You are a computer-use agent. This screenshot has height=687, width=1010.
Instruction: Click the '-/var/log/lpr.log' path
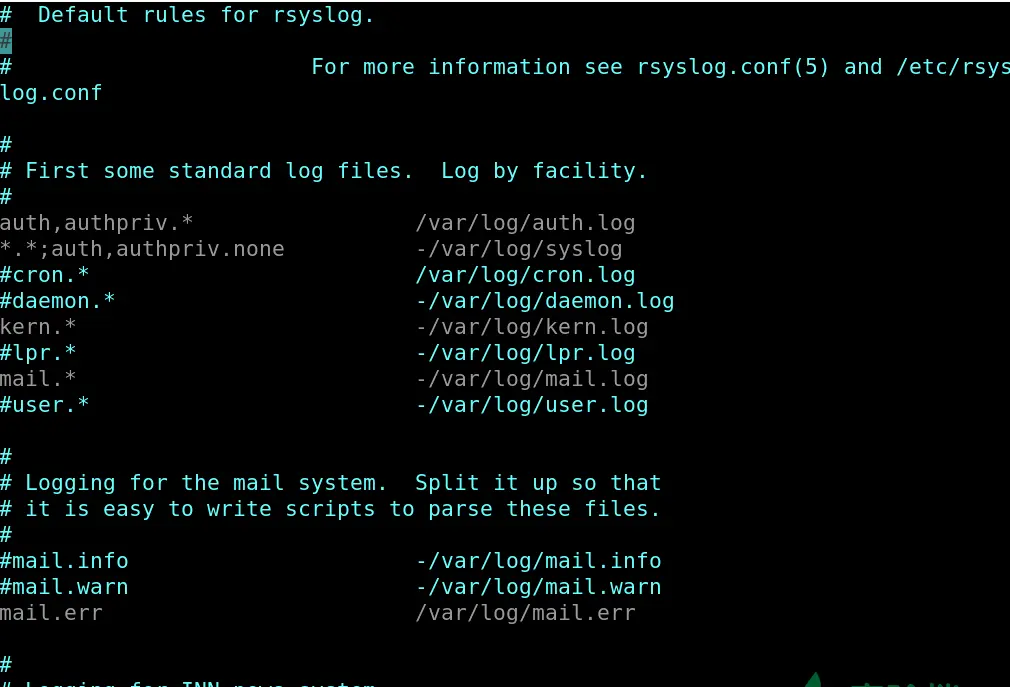tap(525, 353)
